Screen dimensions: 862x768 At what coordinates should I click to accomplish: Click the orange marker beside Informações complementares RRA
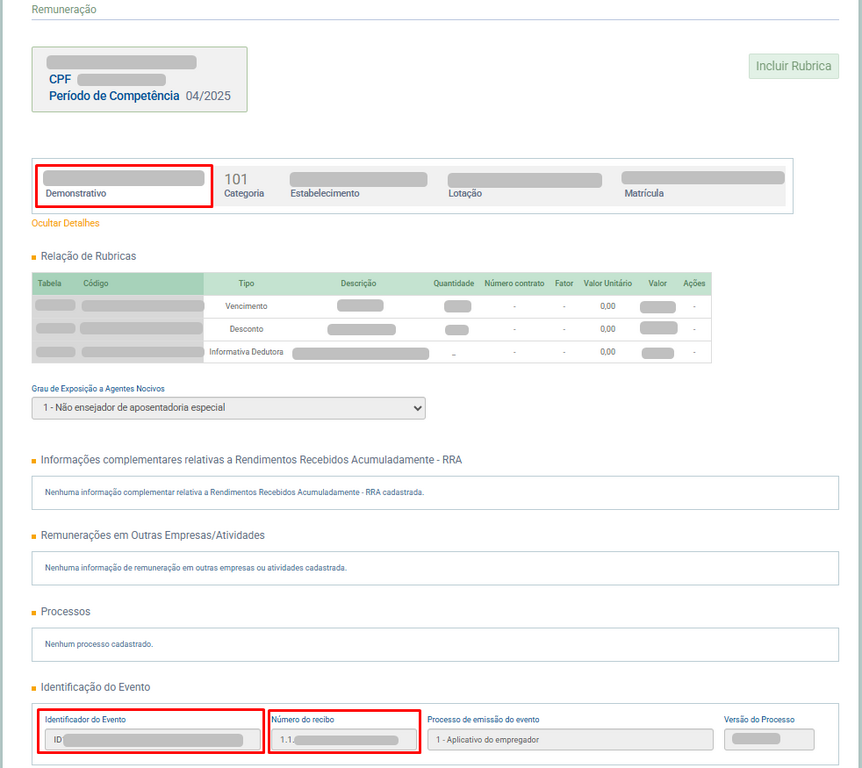[34, 461]
